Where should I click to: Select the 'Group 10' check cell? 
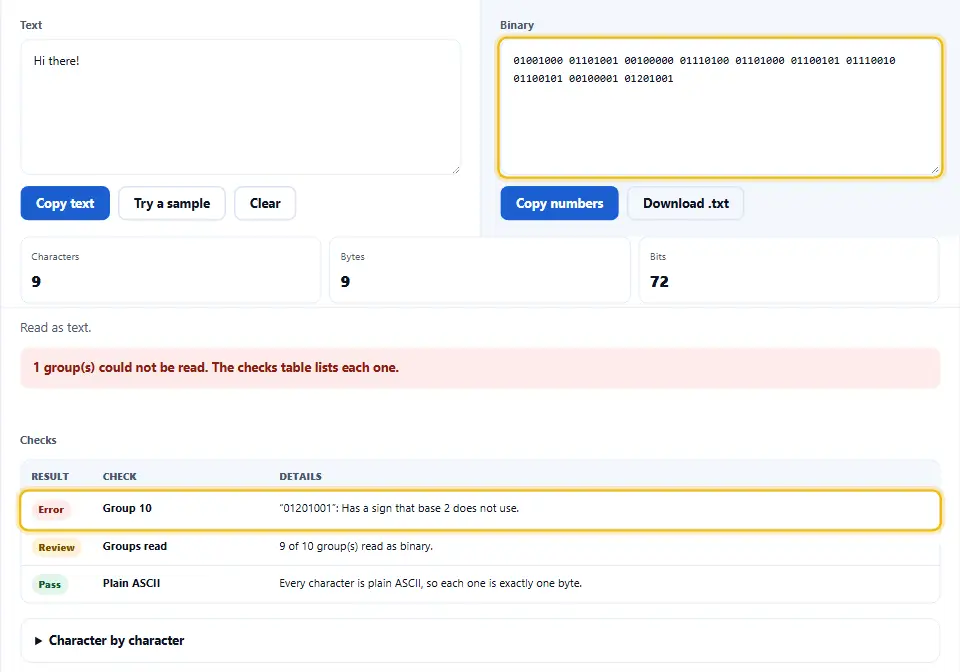(x=127, y=508)
